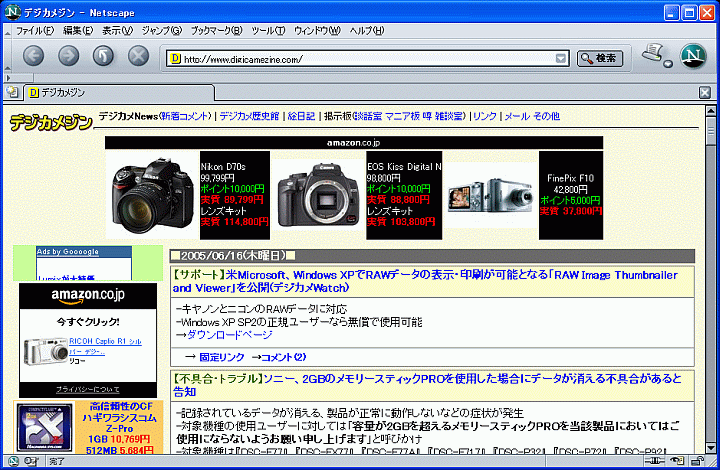Open a new tab with the new-tab icon
This screenshot has width=720, height=470.
point(11,93)
